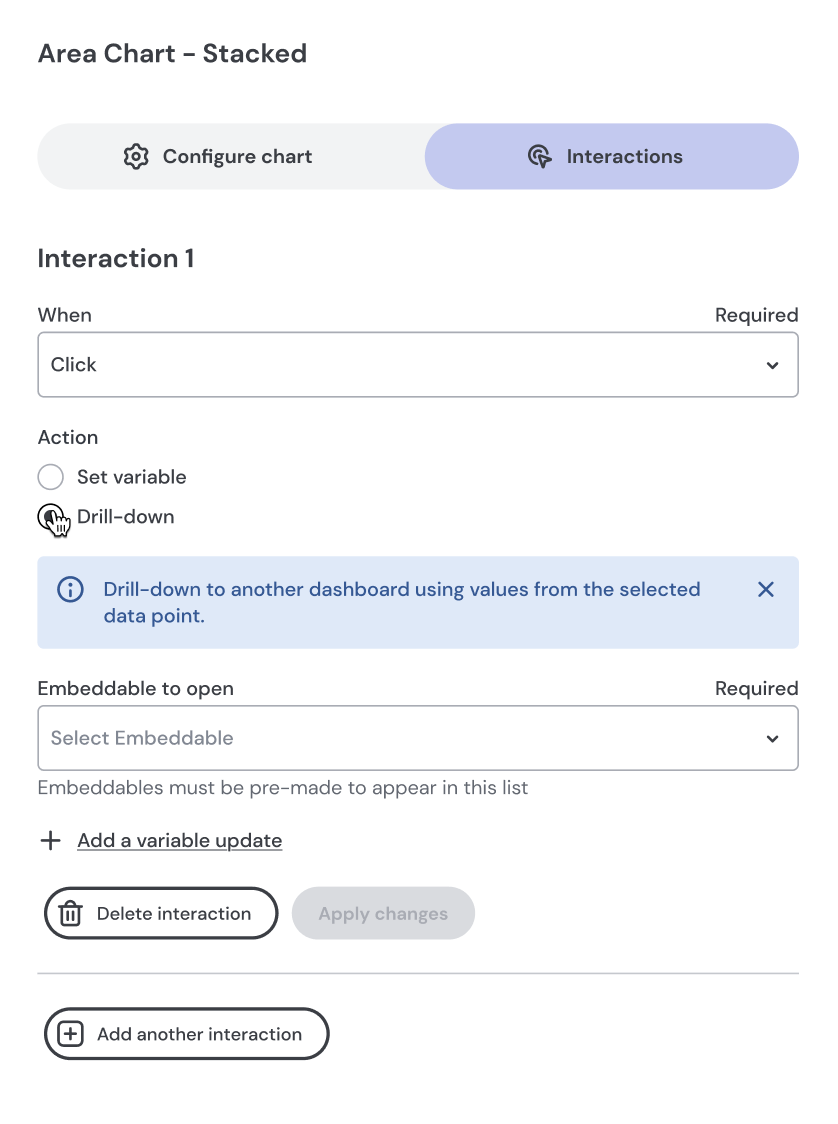Click the Add a variable update link
The width and height of the screenshot is (838, 1124).
[179, 840]
